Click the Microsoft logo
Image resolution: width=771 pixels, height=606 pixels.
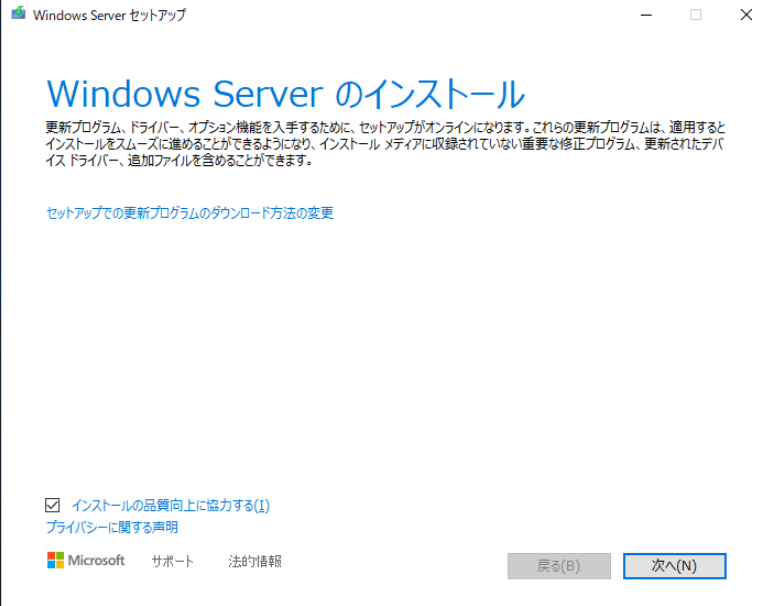pos(86,560)
